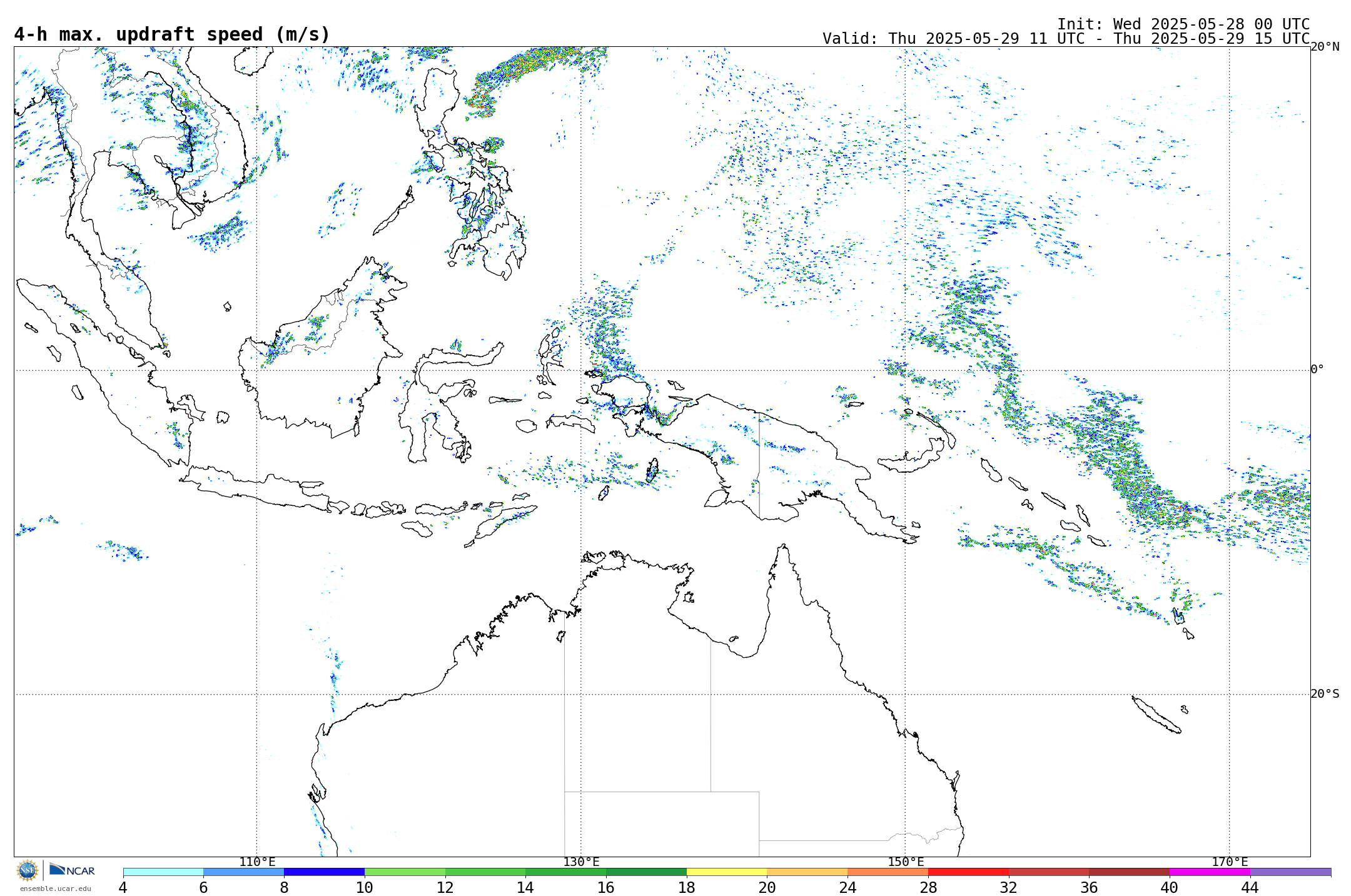Select the 8-10 dark blue color swatch

[x=324, y=872]
